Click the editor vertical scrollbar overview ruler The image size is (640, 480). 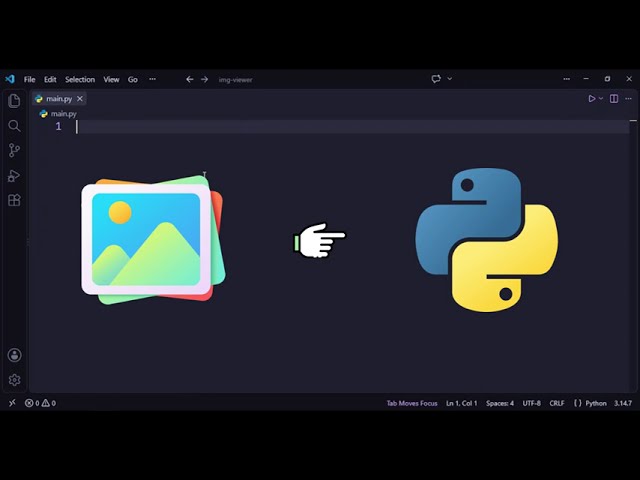point(633,255)
